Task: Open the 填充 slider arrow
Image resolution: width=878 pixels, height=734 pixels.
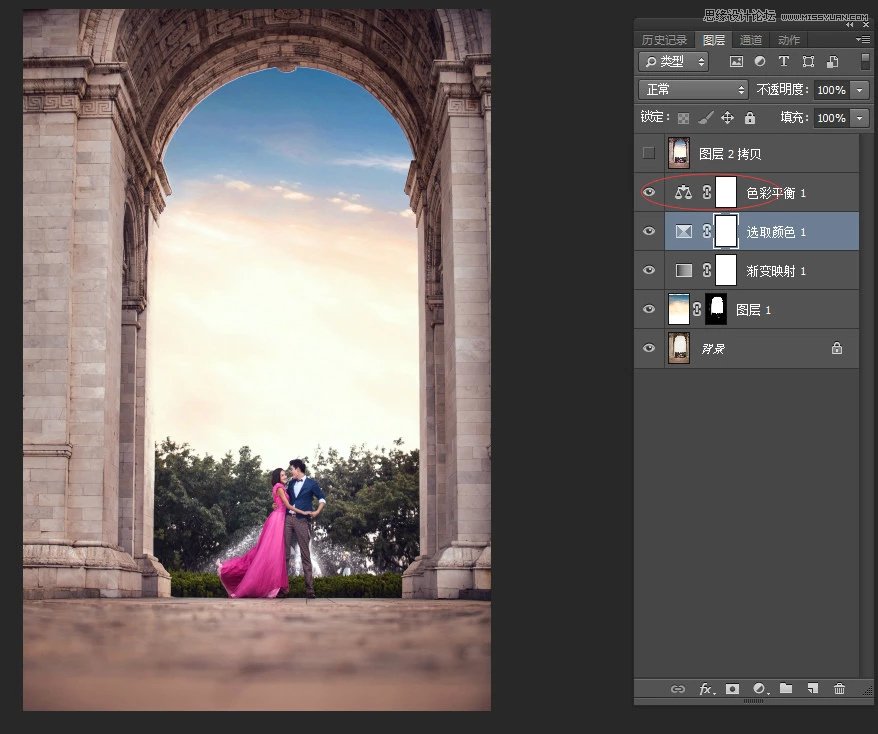Action: (x=860, y=118)
